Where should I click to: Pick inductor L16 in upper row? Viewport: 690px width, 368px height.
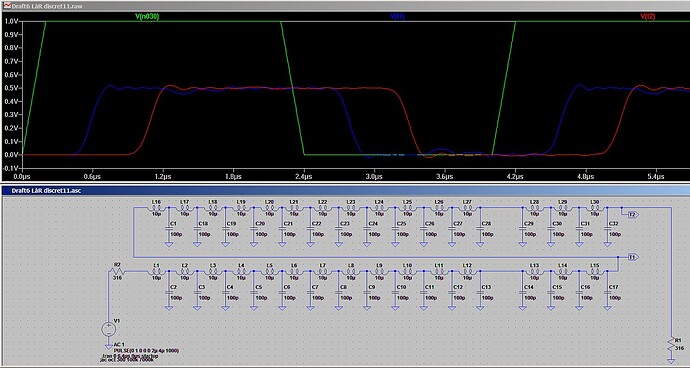point(156,207)
